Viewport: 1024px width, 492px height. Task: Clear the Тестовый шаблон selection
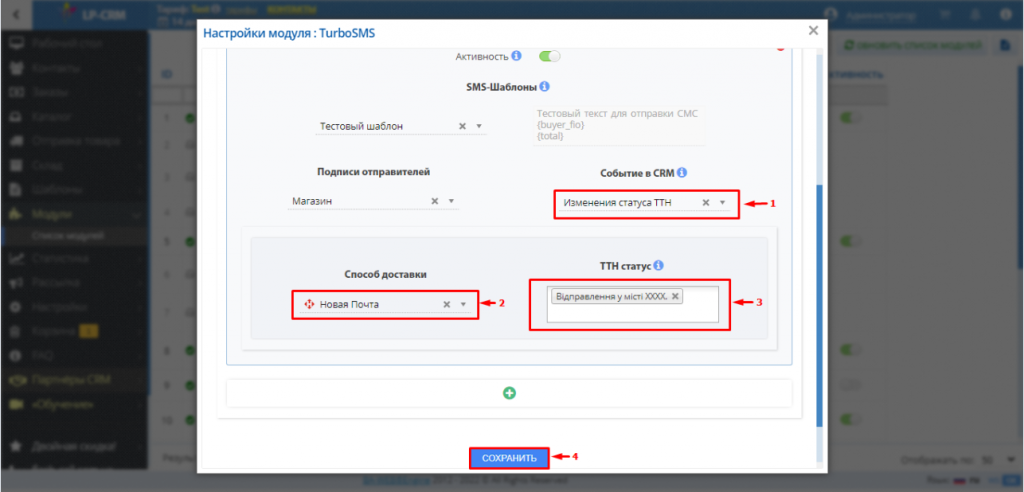coord(462,126)
